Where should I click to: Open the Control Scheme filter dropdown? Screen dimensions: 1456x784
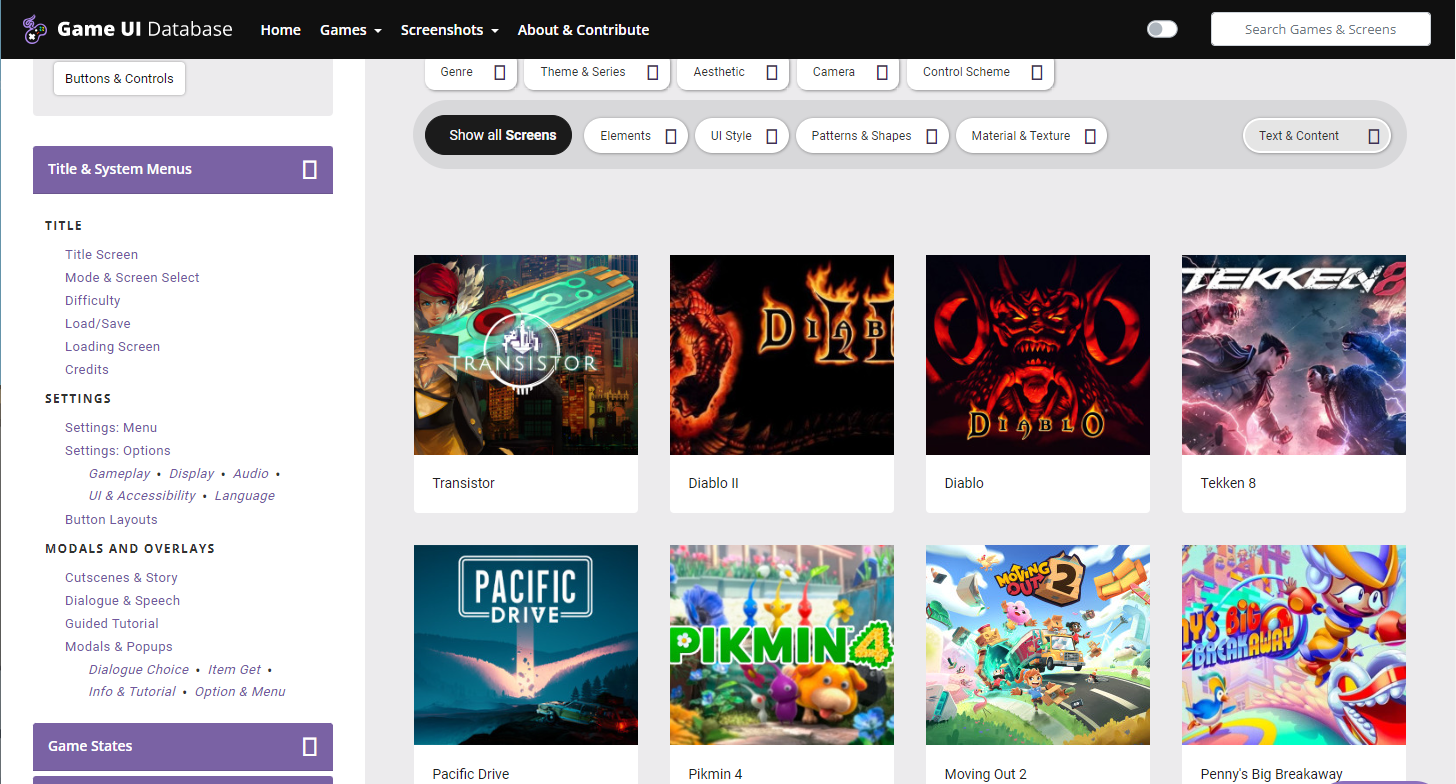click(980, 72)
